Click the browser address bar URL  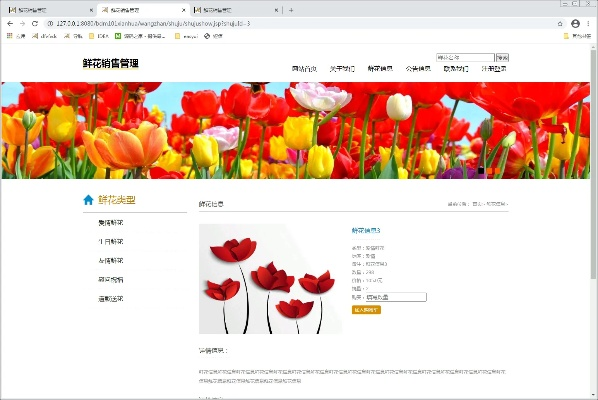coord(153,24)
